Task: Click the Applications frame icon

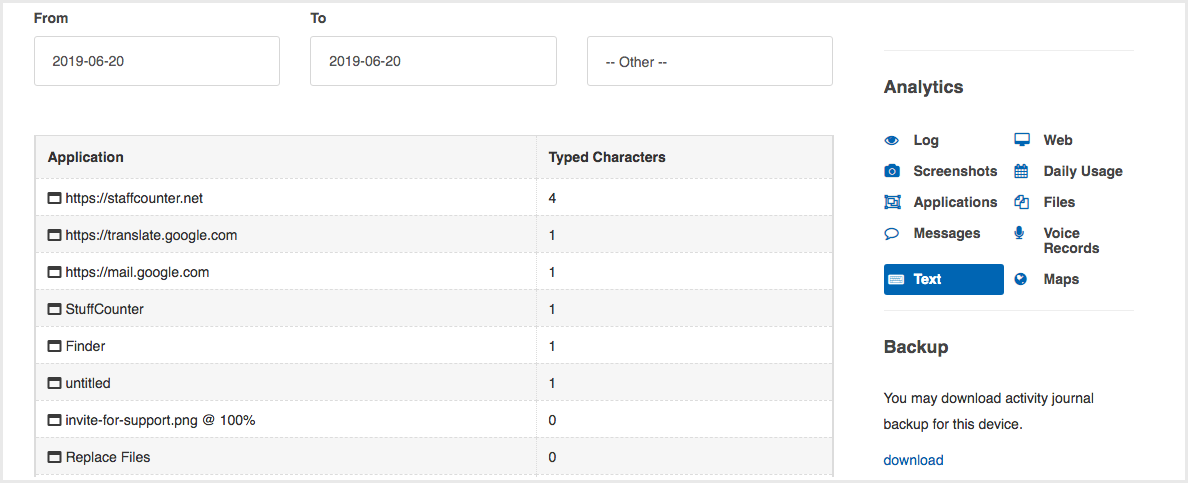Action: coord(892,202)
